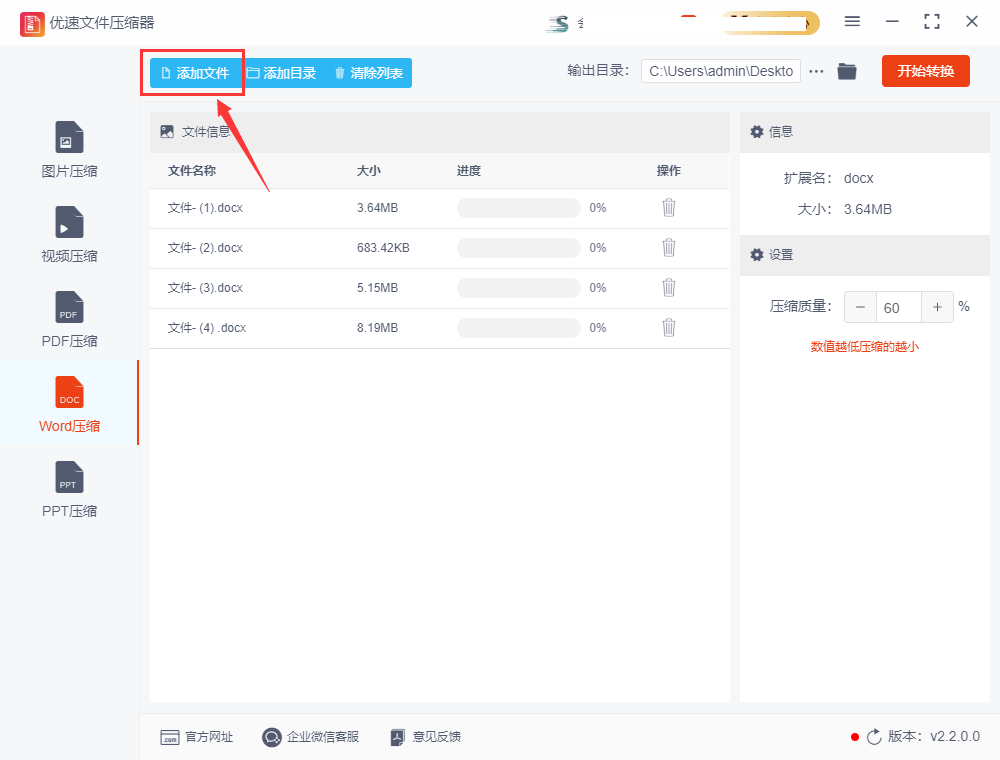Switch to PPT压缩 in sidebar
1000x760 pixels.
click(70, 489)
